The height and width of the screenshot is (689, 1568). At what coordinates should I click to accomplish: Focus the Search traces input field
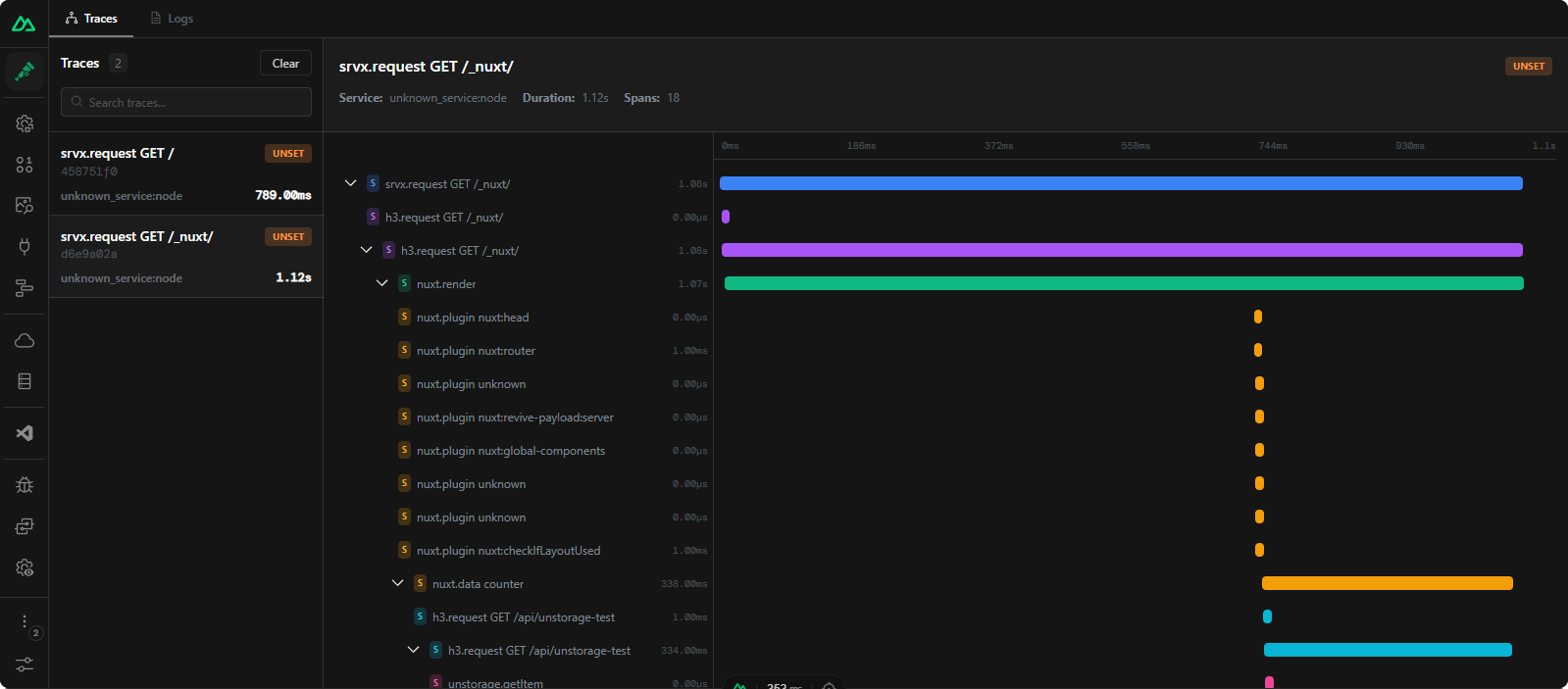(186, 102)
